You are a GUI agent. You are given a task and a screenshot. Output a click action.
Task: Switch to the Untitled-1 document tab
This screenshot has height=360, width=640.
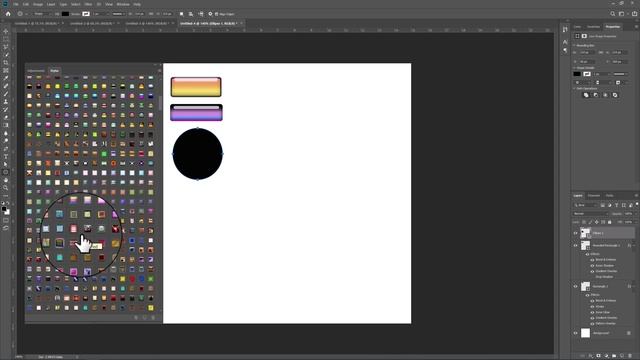coord(37,24)
